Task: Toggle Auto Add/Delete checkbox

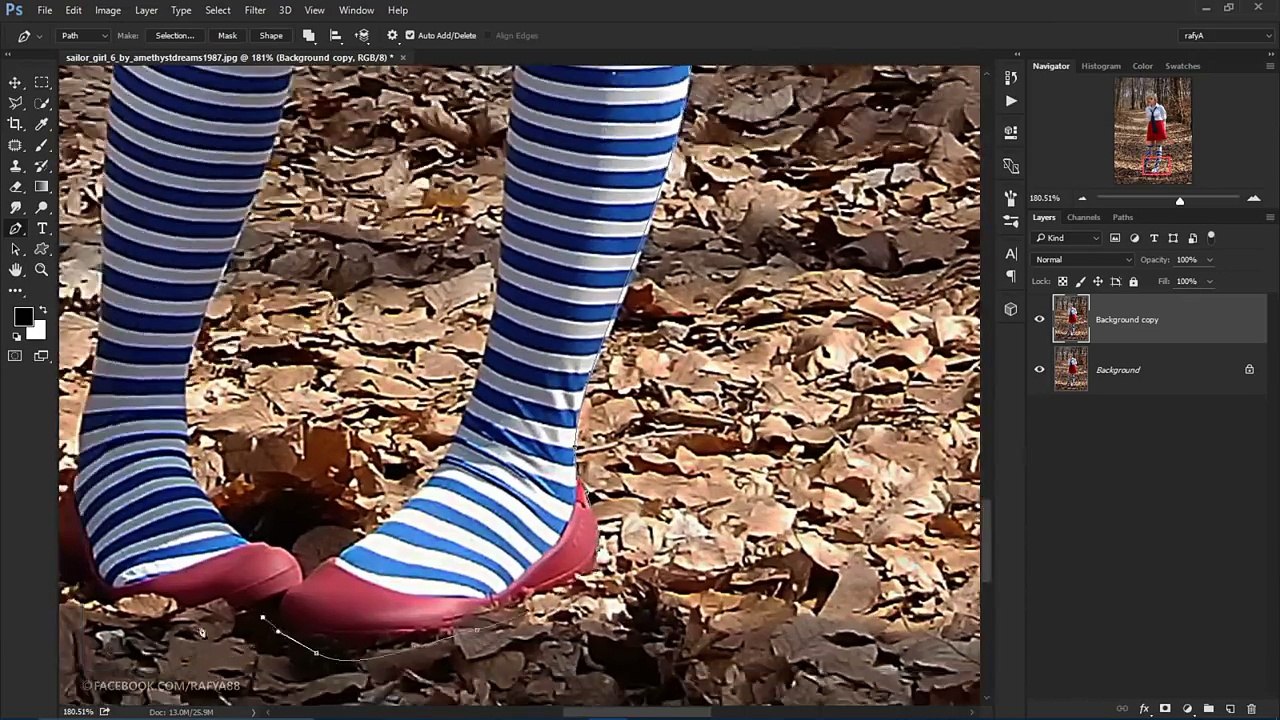Action: 410,35
